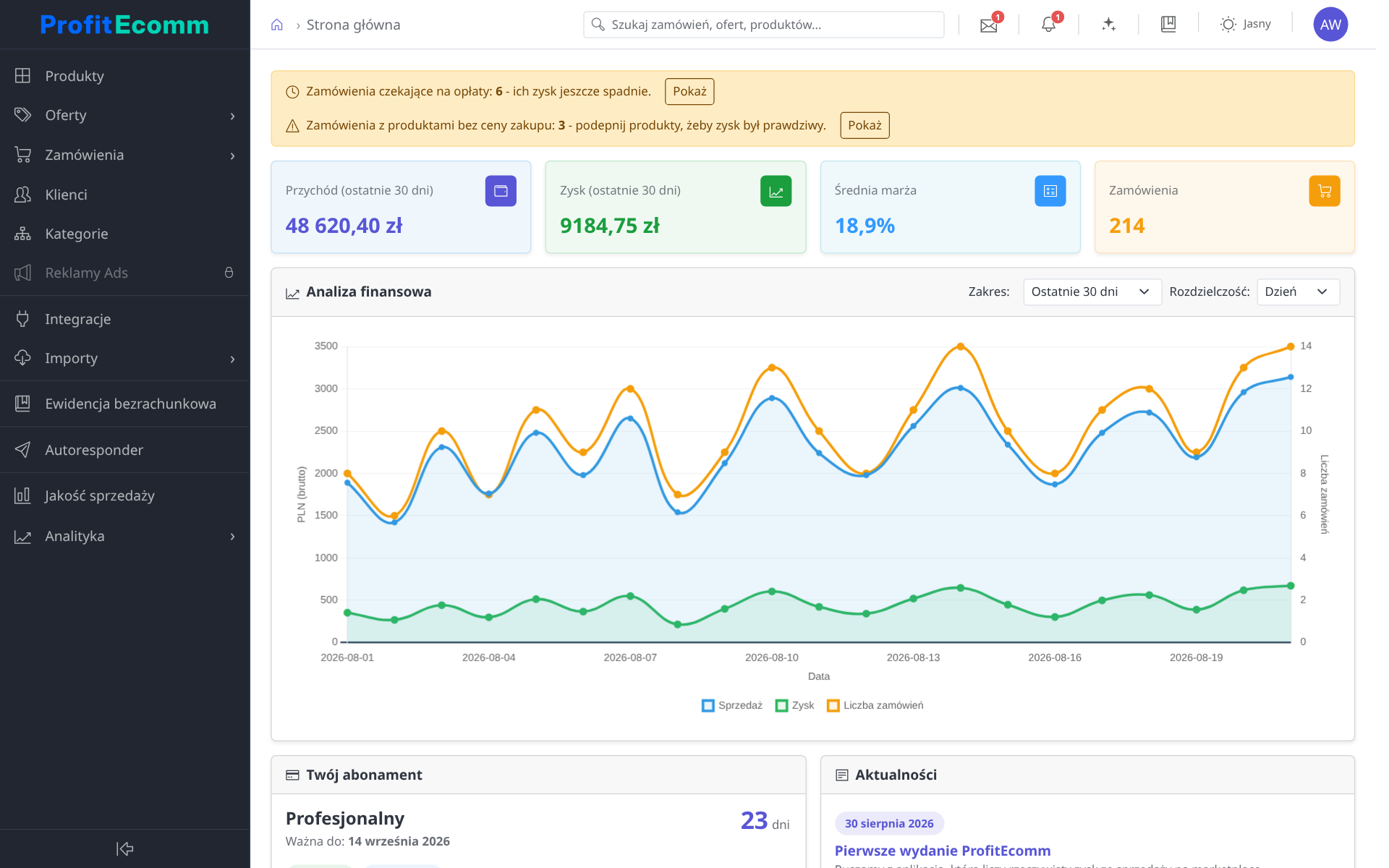The image size is (1389, 868).
Task: Click Pokaż for orders awaiting fees
Action: tap(689, 92)
